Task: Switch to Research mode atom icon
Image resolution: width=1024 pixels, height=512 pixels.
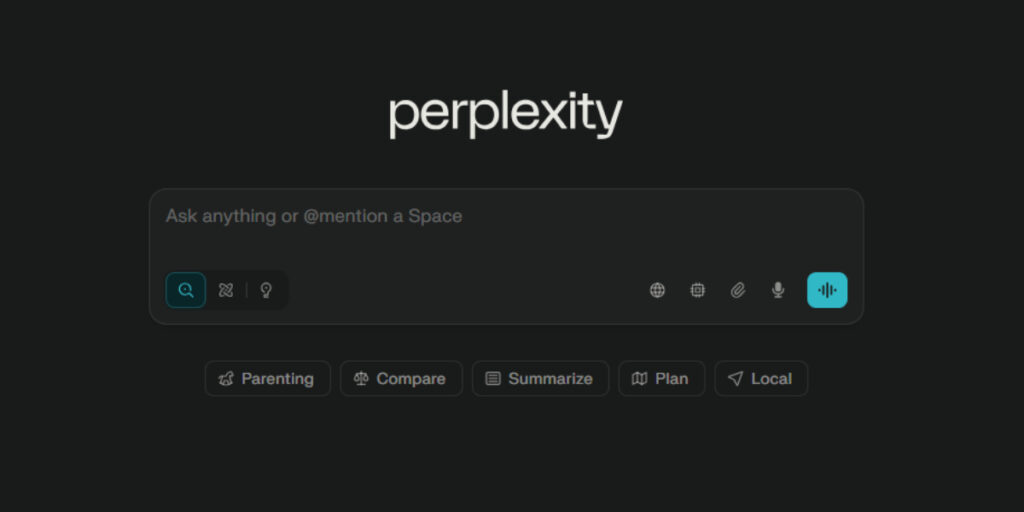Action: [x=226, y=290]
